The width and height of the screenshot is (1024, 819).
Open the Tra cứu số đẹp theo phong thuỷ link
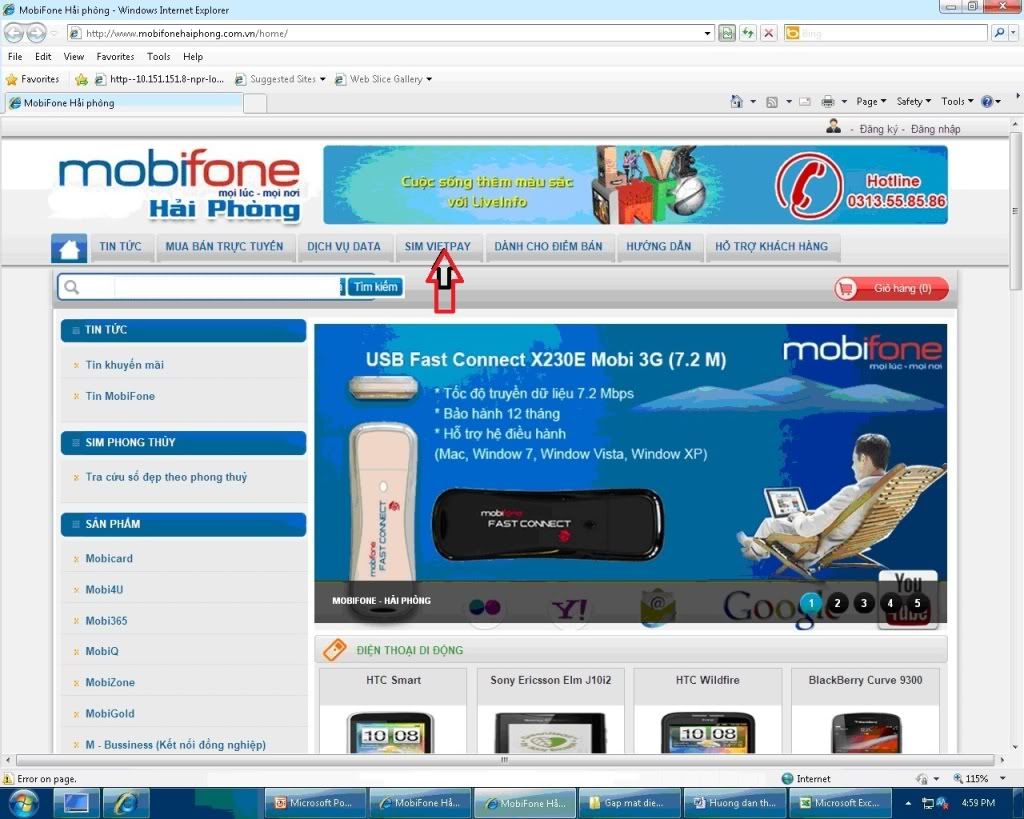tap(167, 477)
